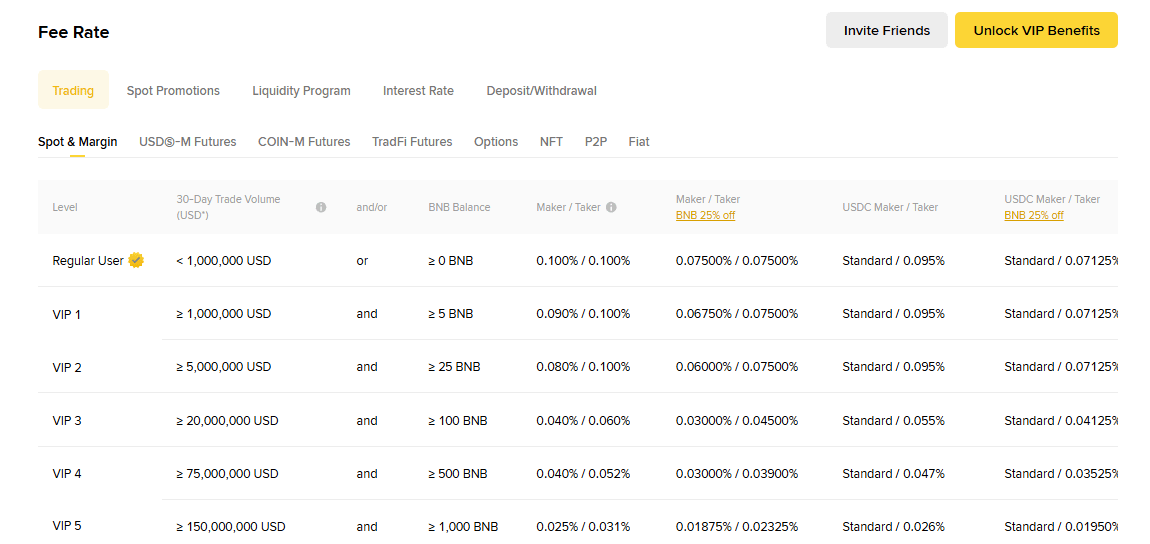Screen dimensions: 1150x544
Task: Click the '< 1,000,000 USD' volume cell
Action: (x=224, y=260)
